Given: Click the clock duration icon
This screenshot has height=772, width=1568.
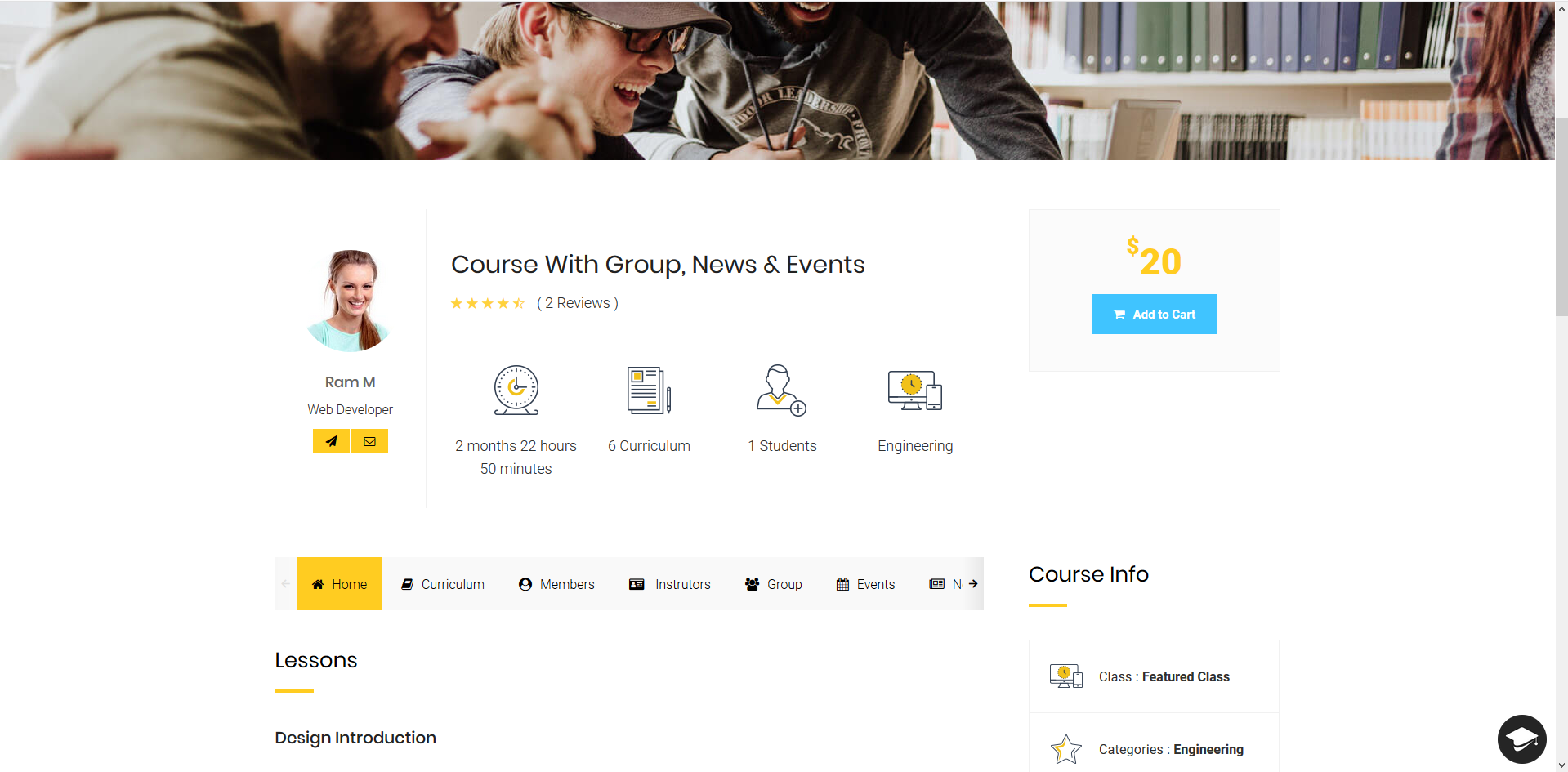Looking at the screenshot, I should point(516,390).
